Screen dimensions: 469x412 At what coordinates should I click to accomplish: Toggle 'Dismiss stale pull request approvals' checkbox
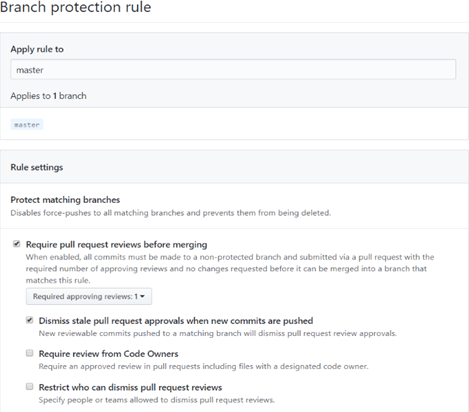30,320
